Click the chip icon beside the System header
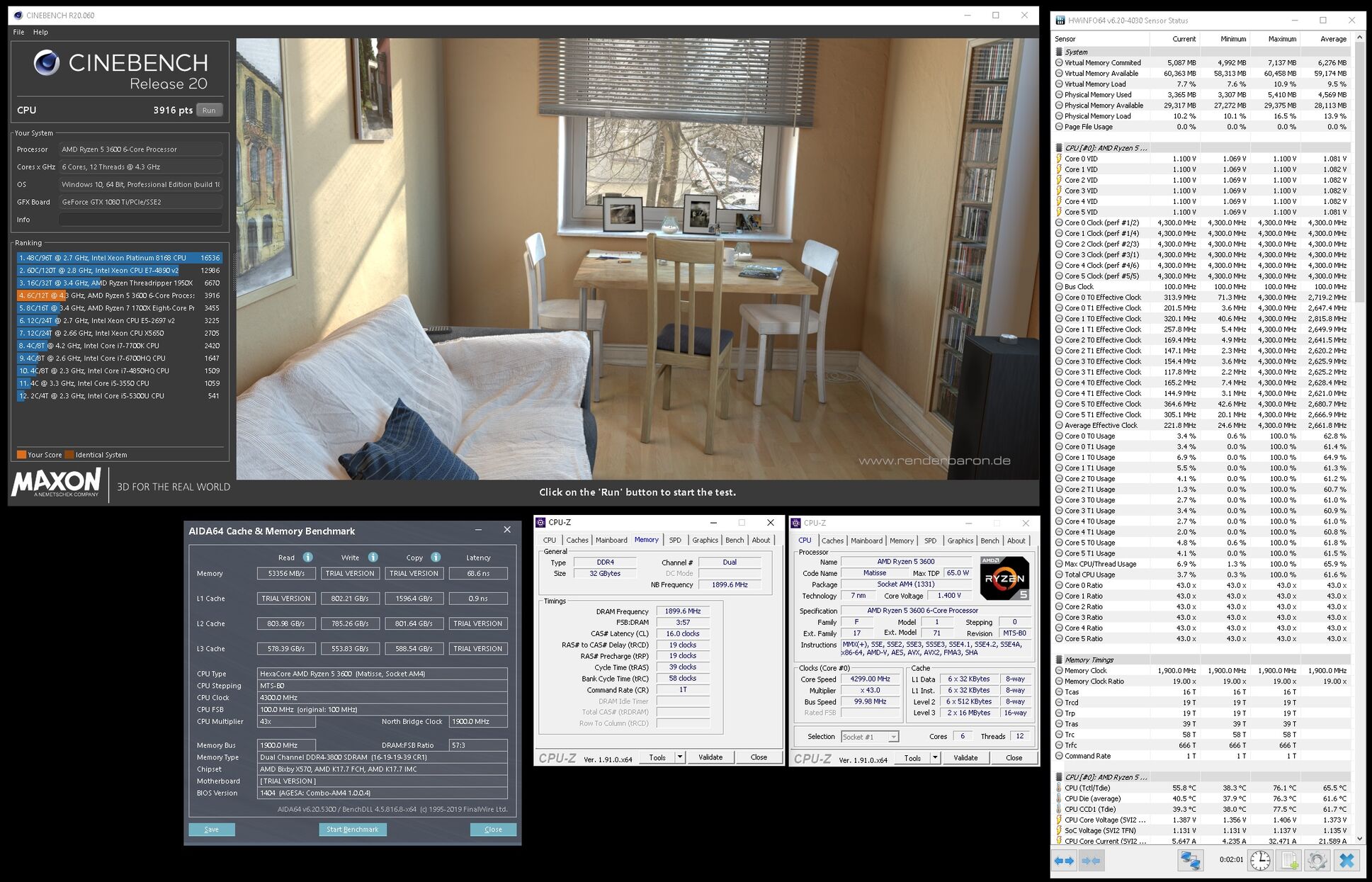The height and width of the screenshot is (882, 1372). (1059, 52)
